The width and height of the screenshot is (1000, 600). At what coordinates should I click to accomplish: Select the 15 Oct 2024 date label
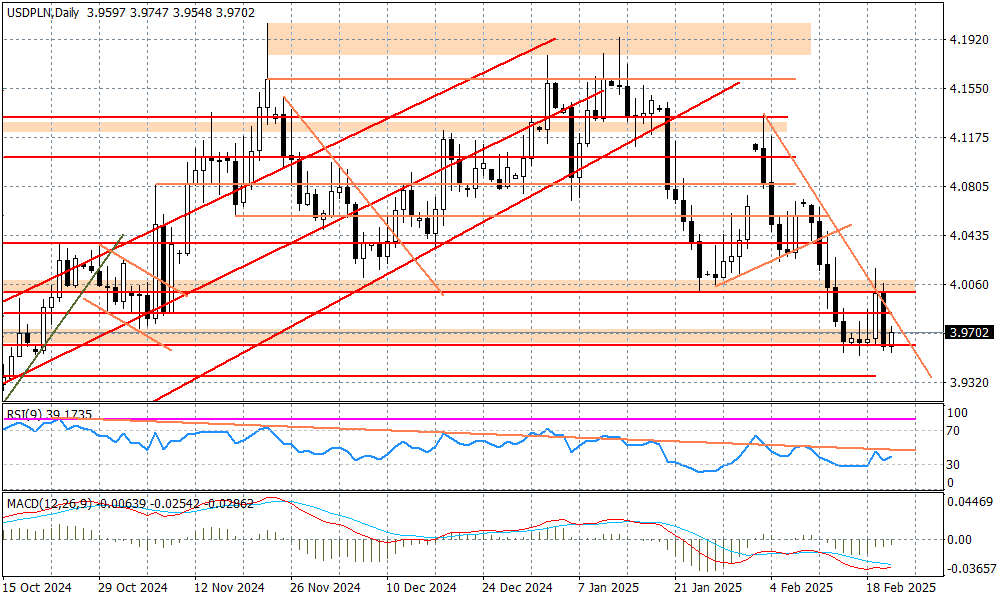click(40, 587)
